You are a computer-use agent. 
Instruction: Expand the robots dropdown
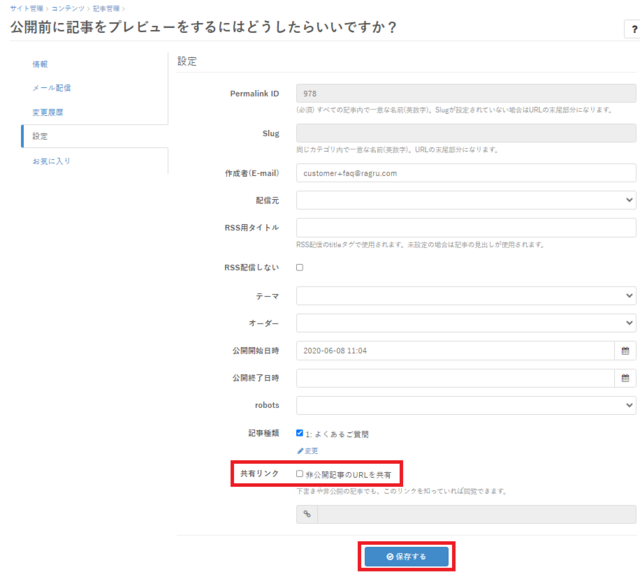coord(466,405)
